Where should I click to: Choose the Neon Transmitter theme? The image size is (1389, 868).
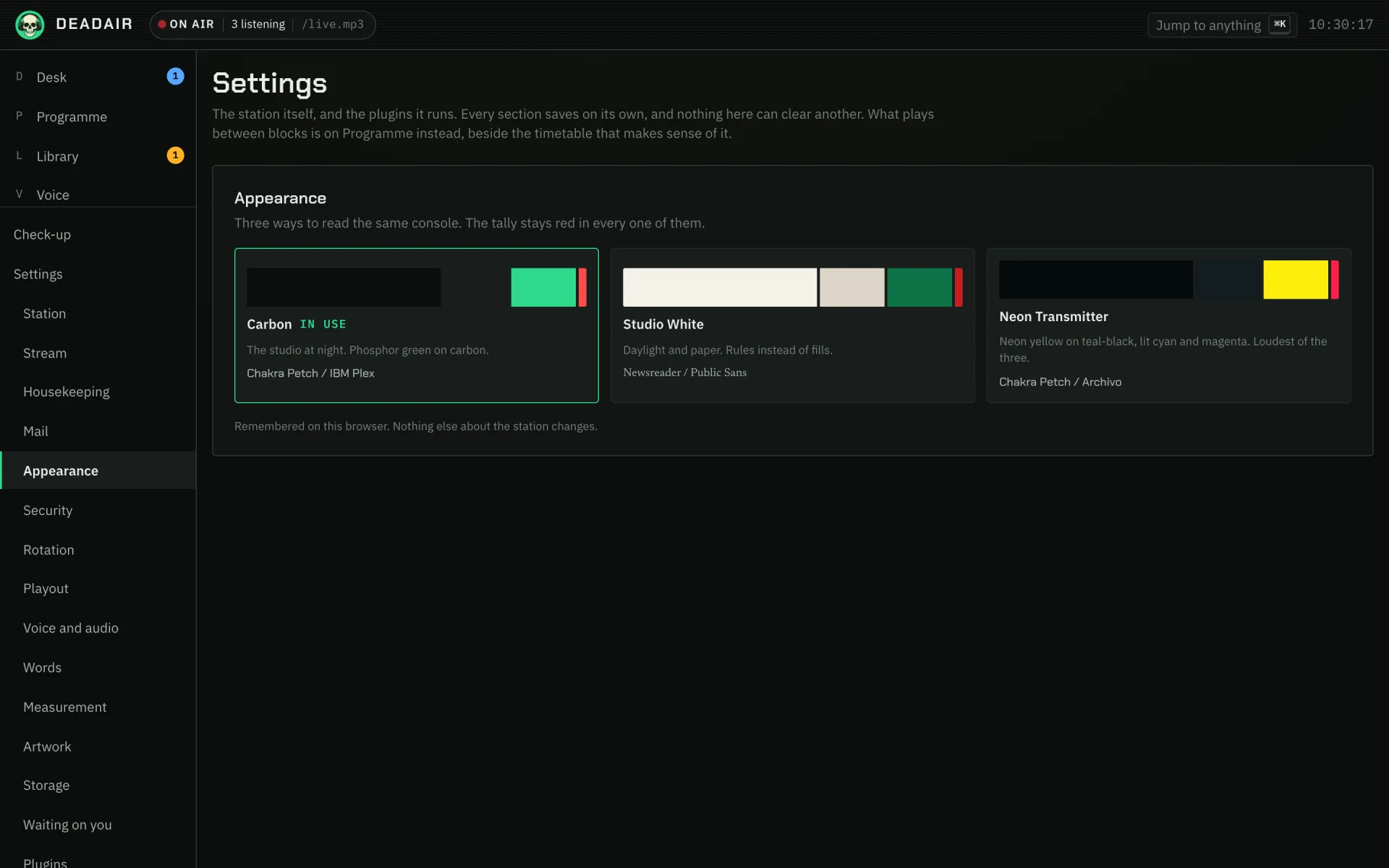click(x=1168, y=325)
